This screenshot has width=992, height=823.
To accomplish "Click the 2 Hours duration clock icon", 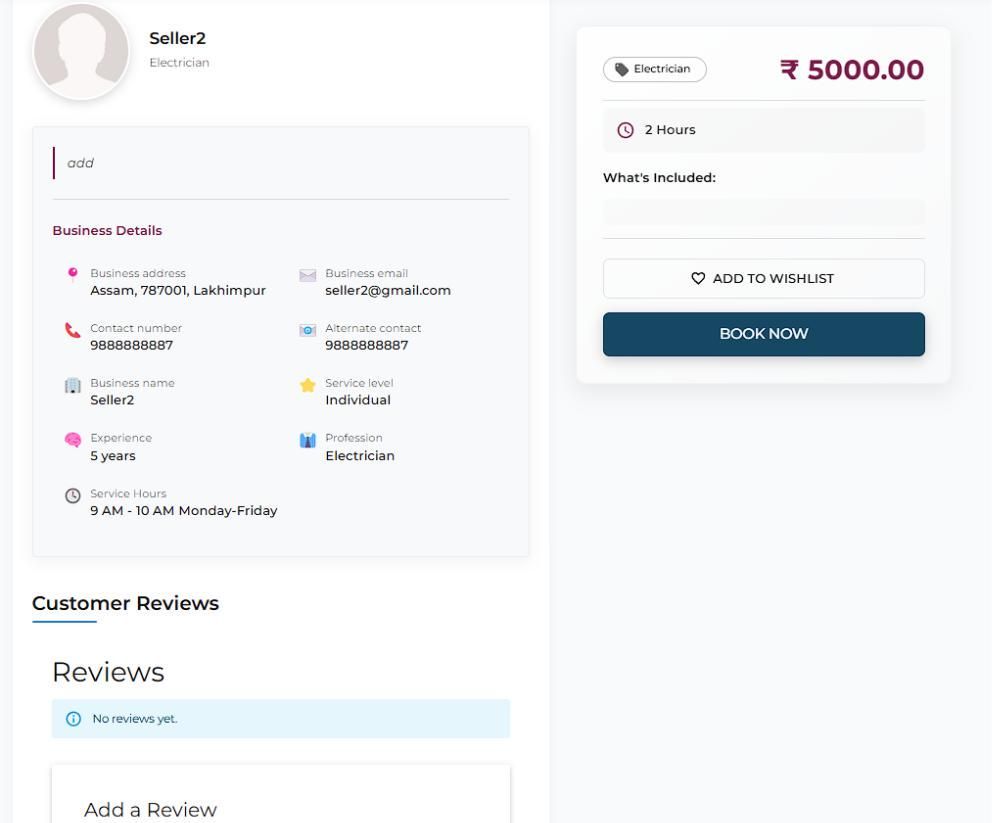I will tap(626, 130).
